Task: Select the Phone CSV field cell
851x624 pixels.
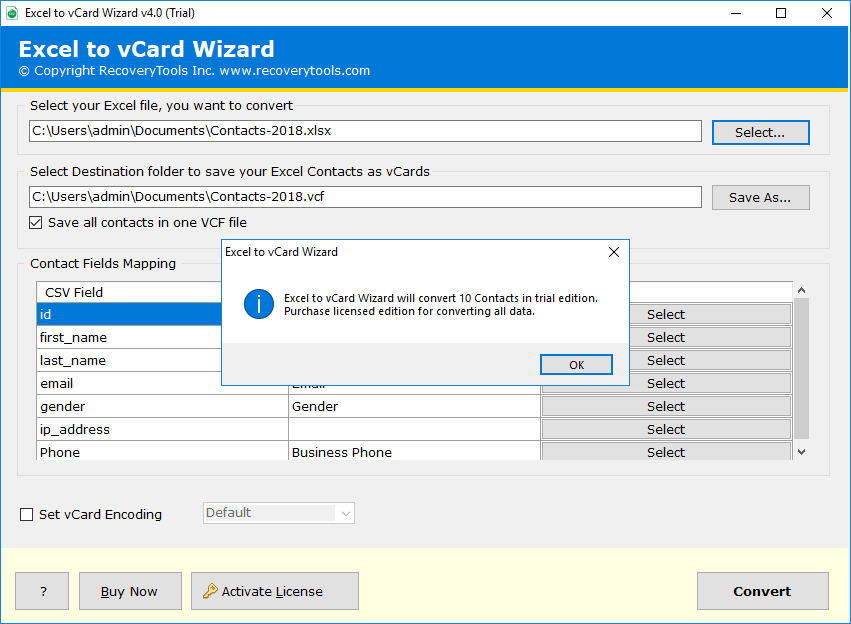Action: click(162, 451)
